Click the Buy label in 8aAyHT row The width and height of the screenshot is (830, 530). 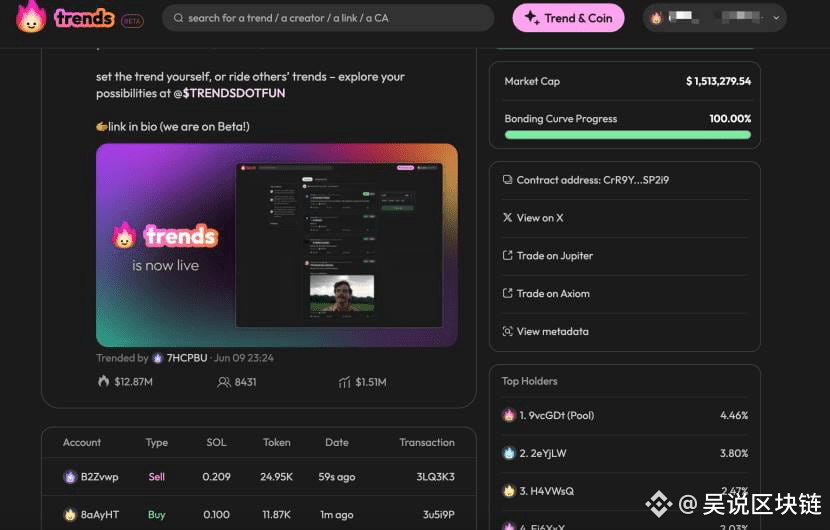[157, 515]
